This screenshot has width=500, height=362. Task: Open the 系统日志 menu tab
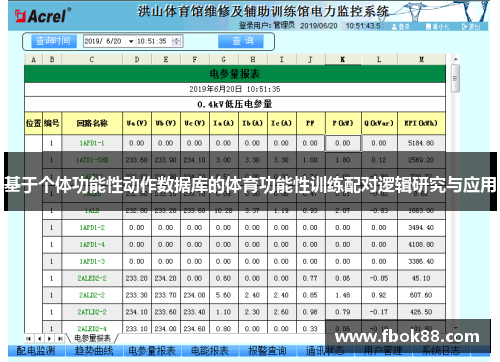tap(441, 351)
